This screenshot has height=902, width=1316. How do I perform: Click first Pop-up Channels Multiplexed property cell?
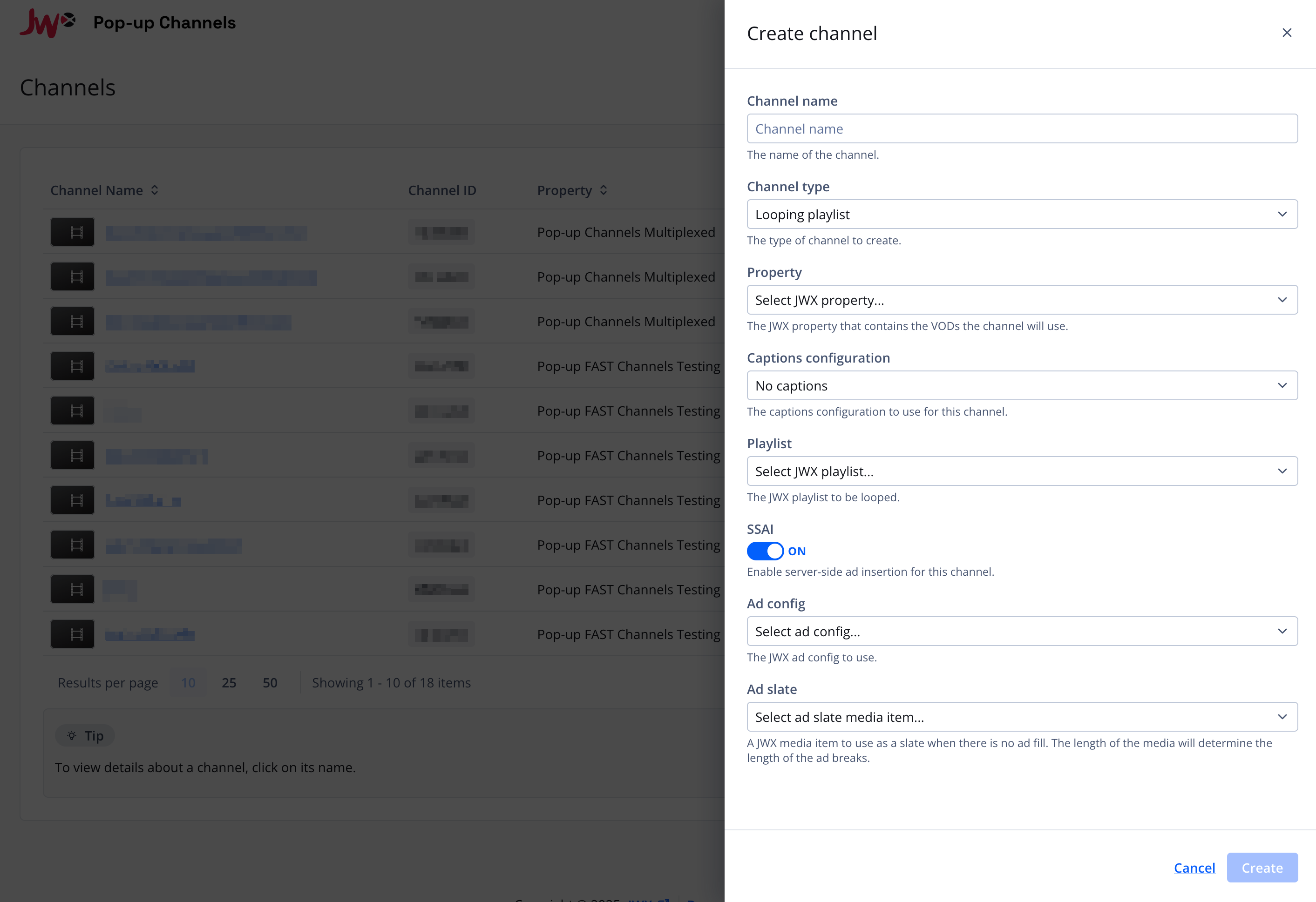pos(626,232)
